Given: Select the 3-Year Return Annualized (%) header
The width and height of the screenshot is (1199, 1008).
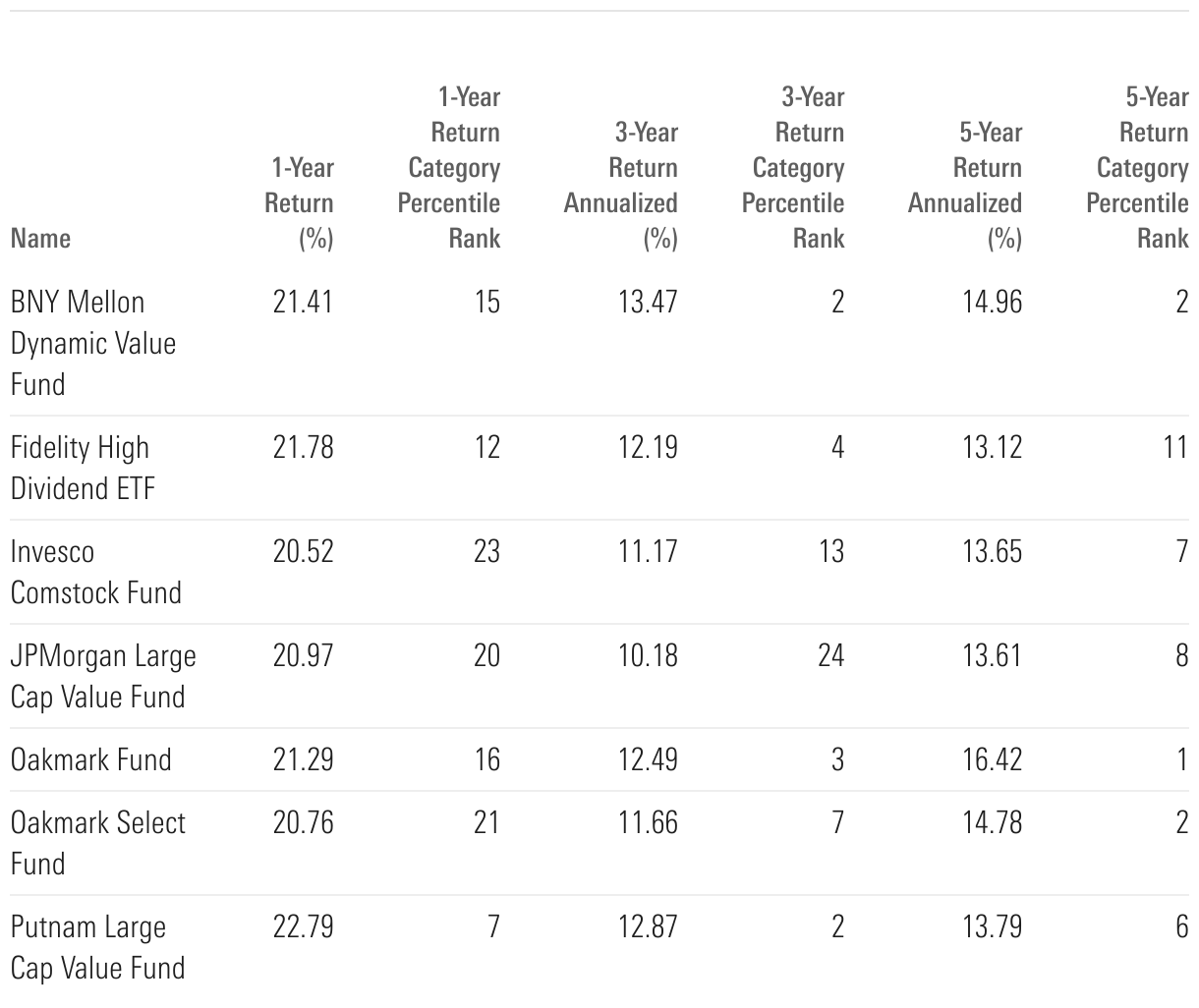Looking at the screenshot, I should pyautogui.click(x=621, y=185).
